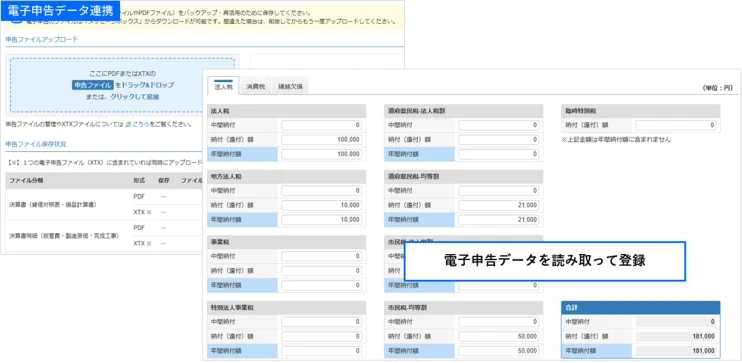This screenshot has height=363, width=742.
Task: Click the 市民税-均等割 中間納付 field
Action: point(499,322)
